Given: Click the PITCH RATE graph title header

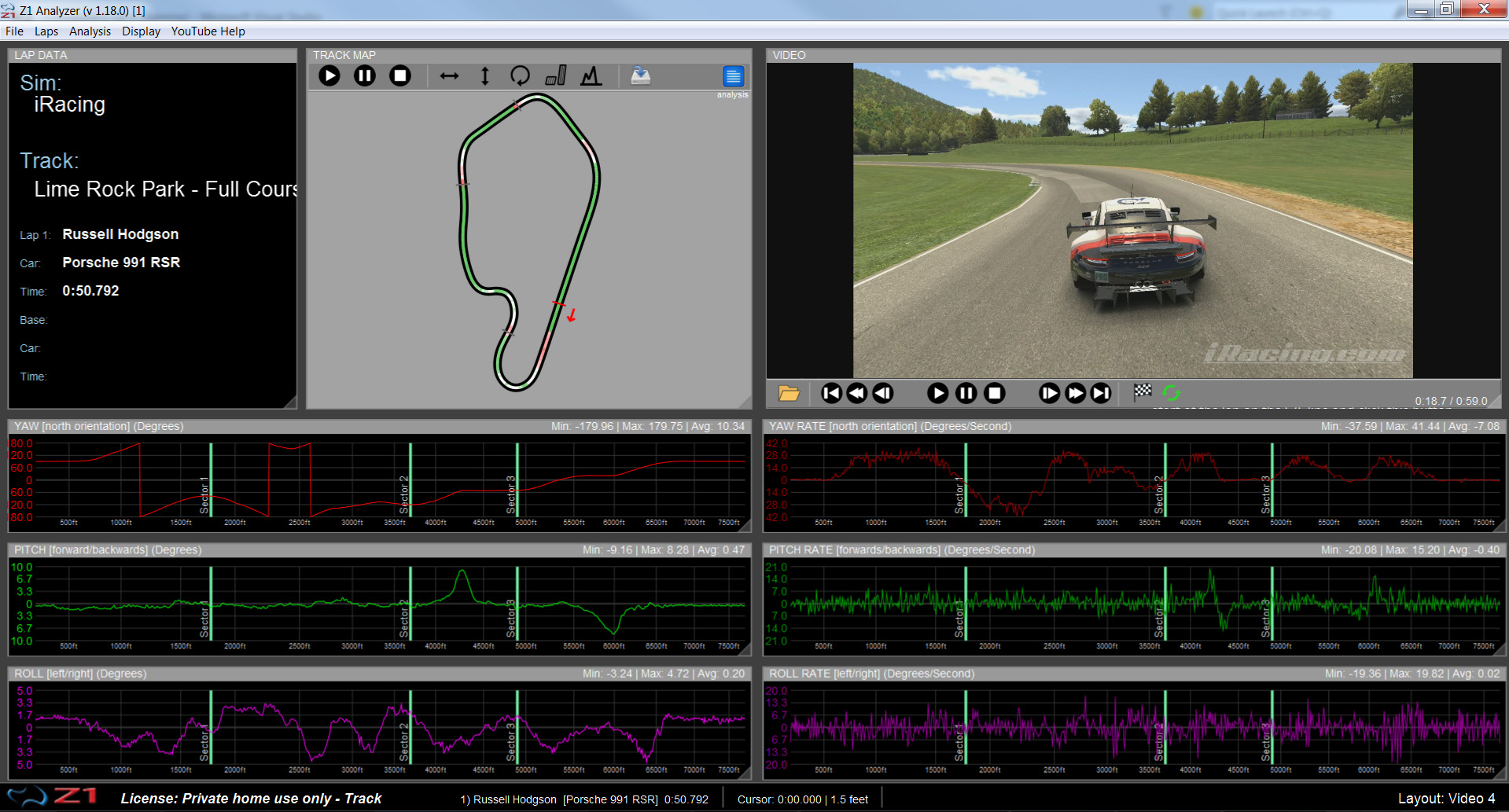Looking at the screenshot, I should 902,550.
